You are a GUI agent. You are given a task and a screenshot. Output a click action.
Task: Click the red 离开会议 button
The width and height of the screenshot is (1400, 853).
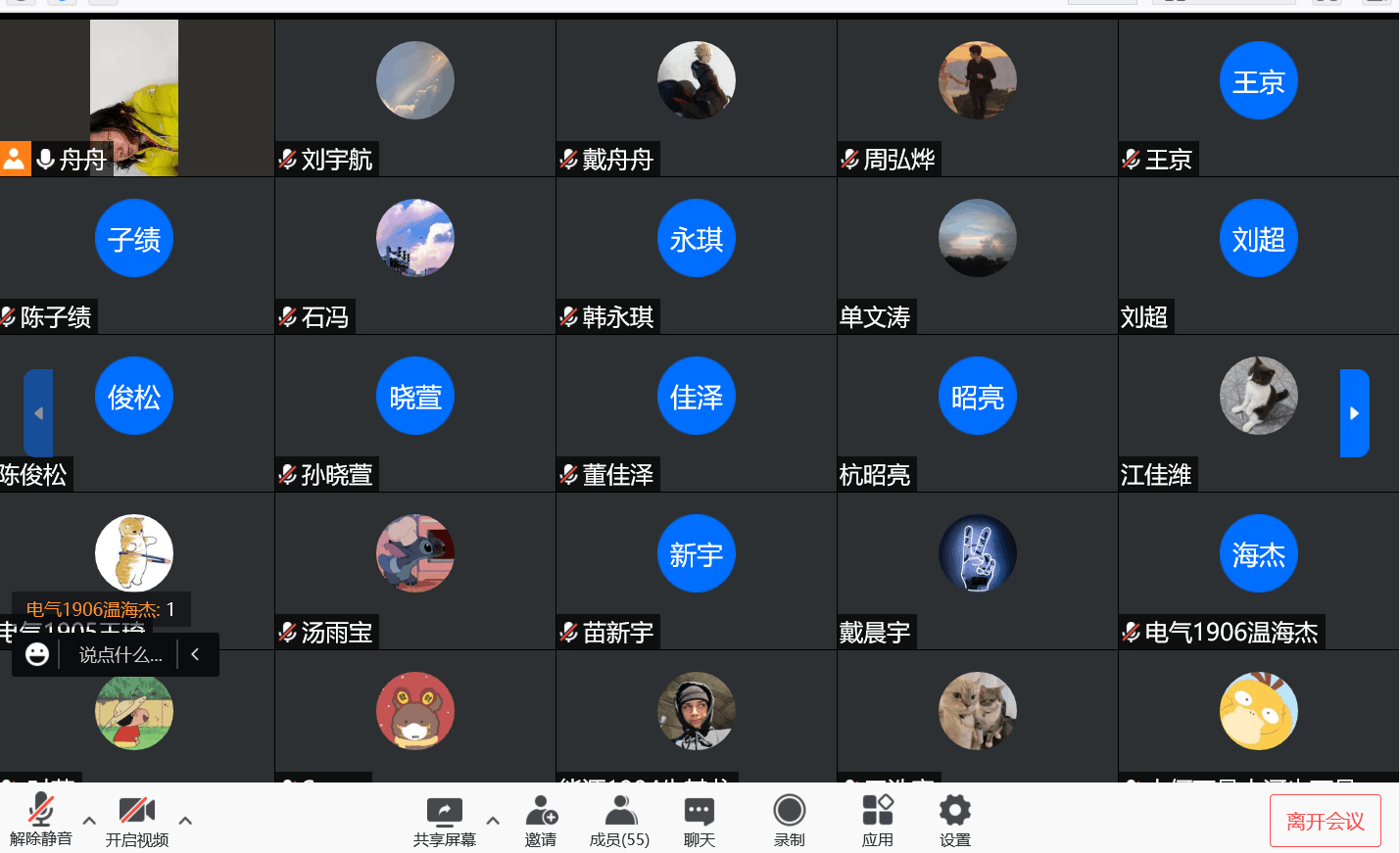(x=1326, y=821)
